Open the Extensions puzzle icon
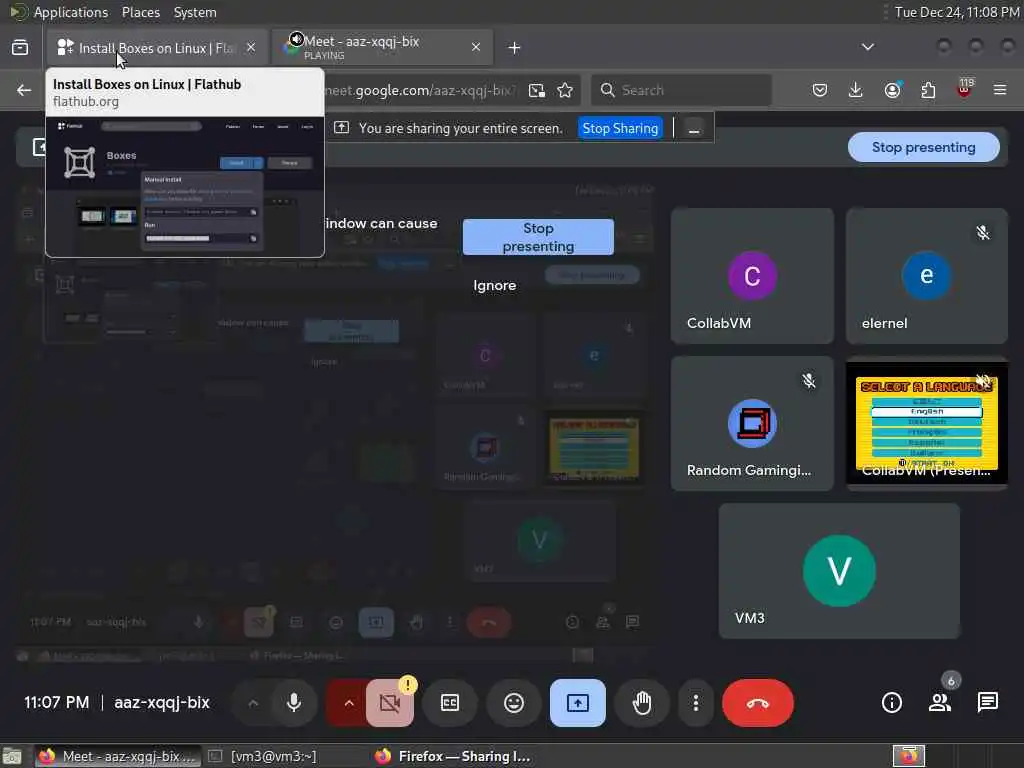The height and width of the screenshot is (768, 1024). (x=928, y=90)
